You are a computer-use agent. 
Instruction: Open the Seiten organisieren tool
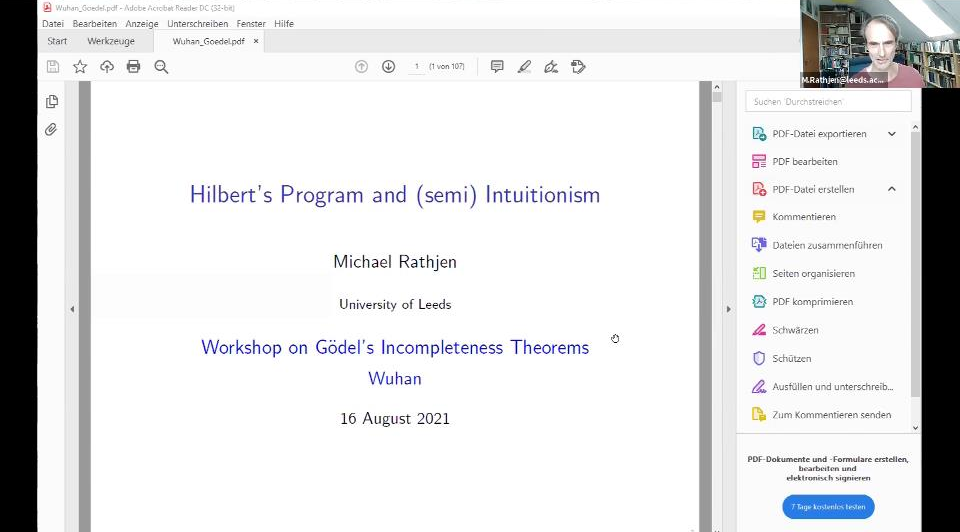813,273
